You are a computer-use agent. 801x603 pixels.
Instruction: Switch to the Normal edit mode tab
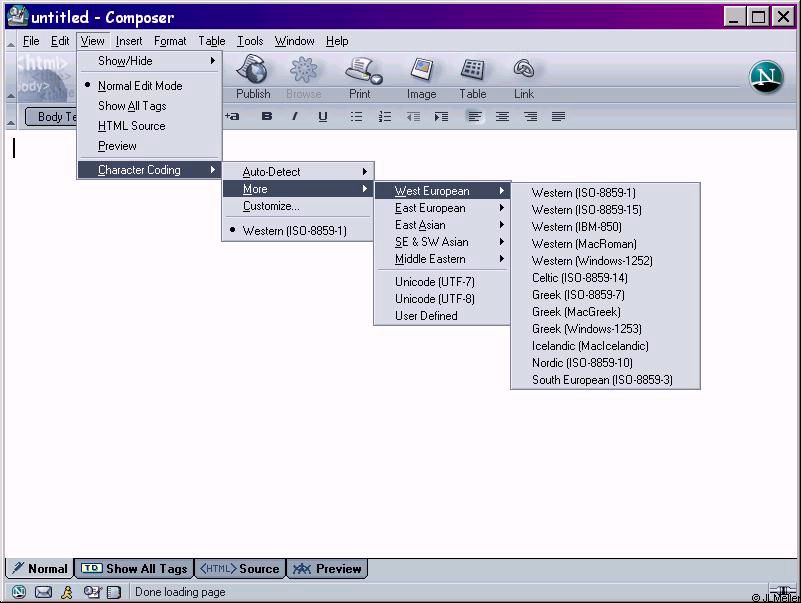(x=40, y=568)
